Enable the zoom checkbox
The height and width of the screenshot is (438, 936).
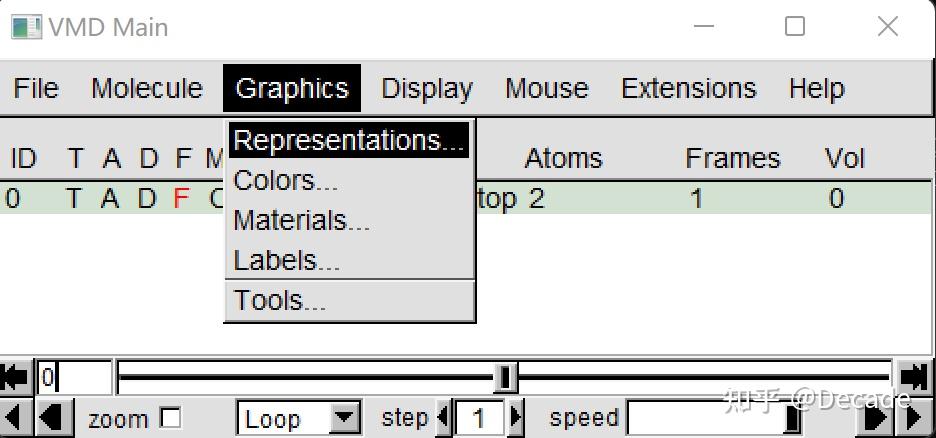[x=171, y=417]
